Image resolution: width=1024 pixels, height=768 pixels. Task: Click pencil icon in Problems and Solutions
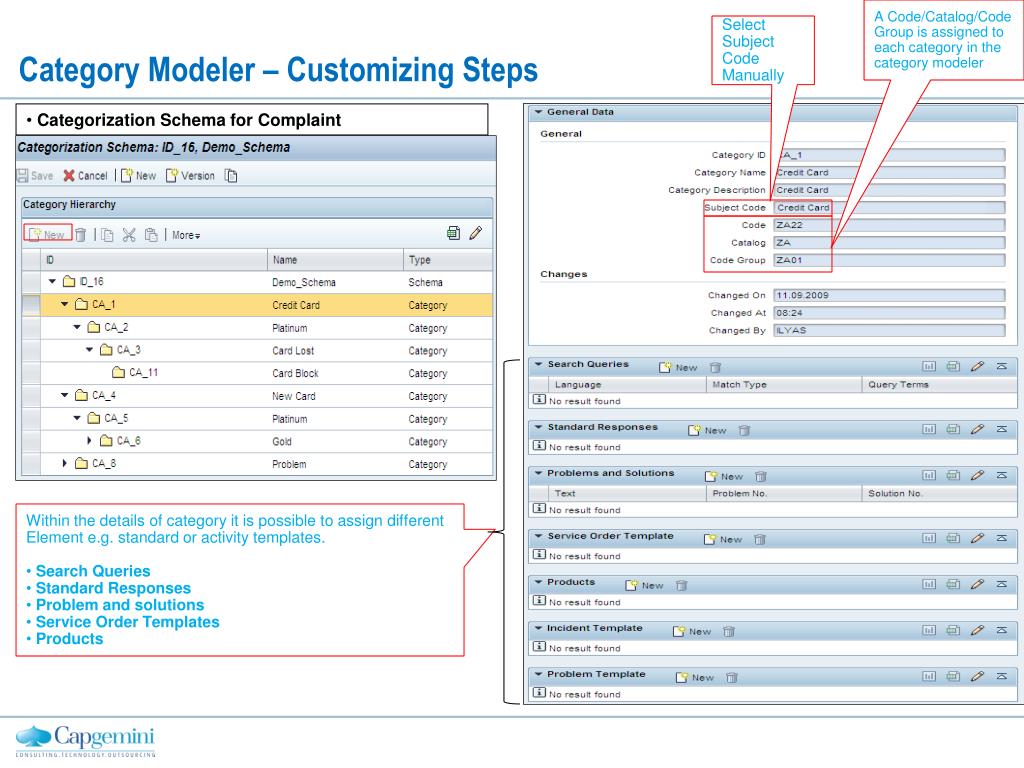point(977,475)
